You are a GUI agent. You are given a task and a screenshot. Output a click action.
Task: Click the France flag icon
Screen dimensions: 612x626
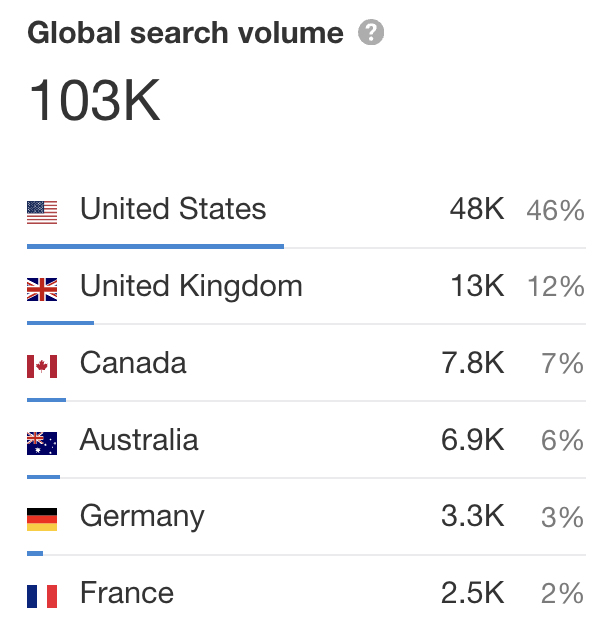42,596
